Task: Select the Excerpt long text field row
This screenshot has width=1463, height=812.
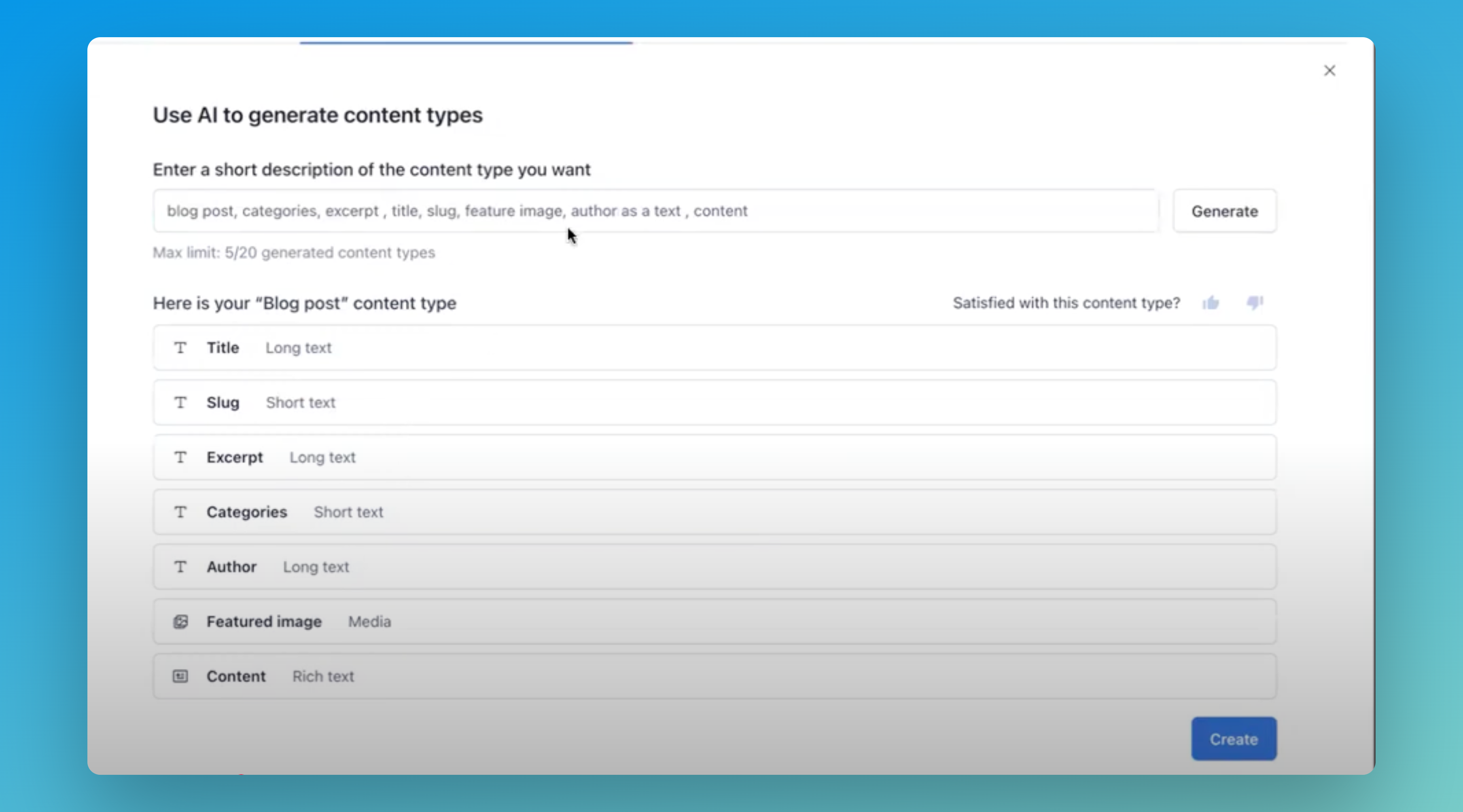Action: 714,457
